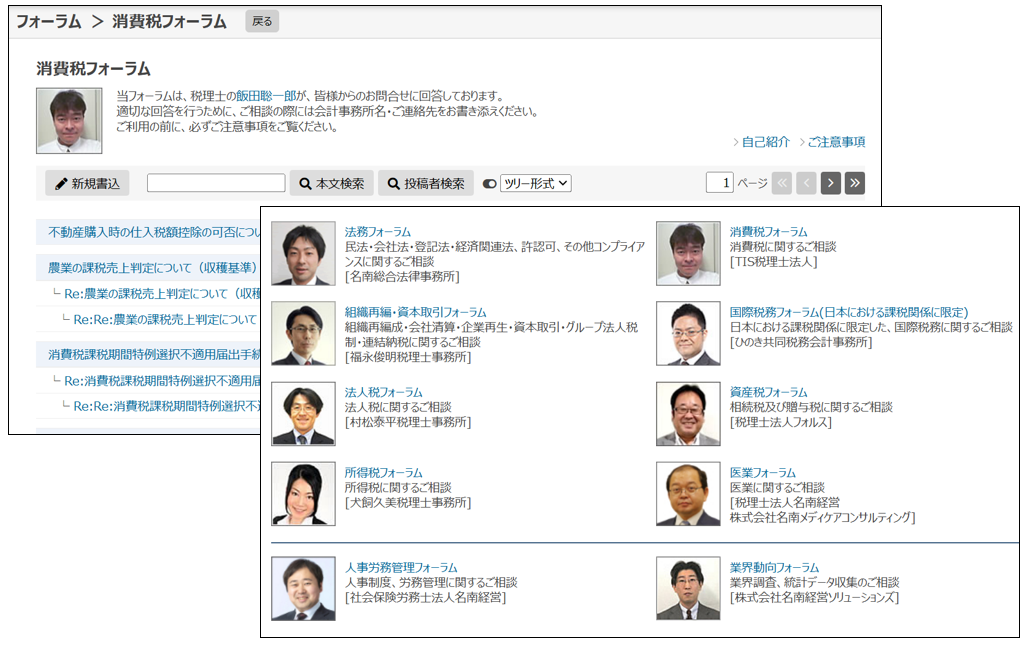Toggle the switch beside ツリー形式
This screenshot has height=646, width=1026.
tap(489, 184)
